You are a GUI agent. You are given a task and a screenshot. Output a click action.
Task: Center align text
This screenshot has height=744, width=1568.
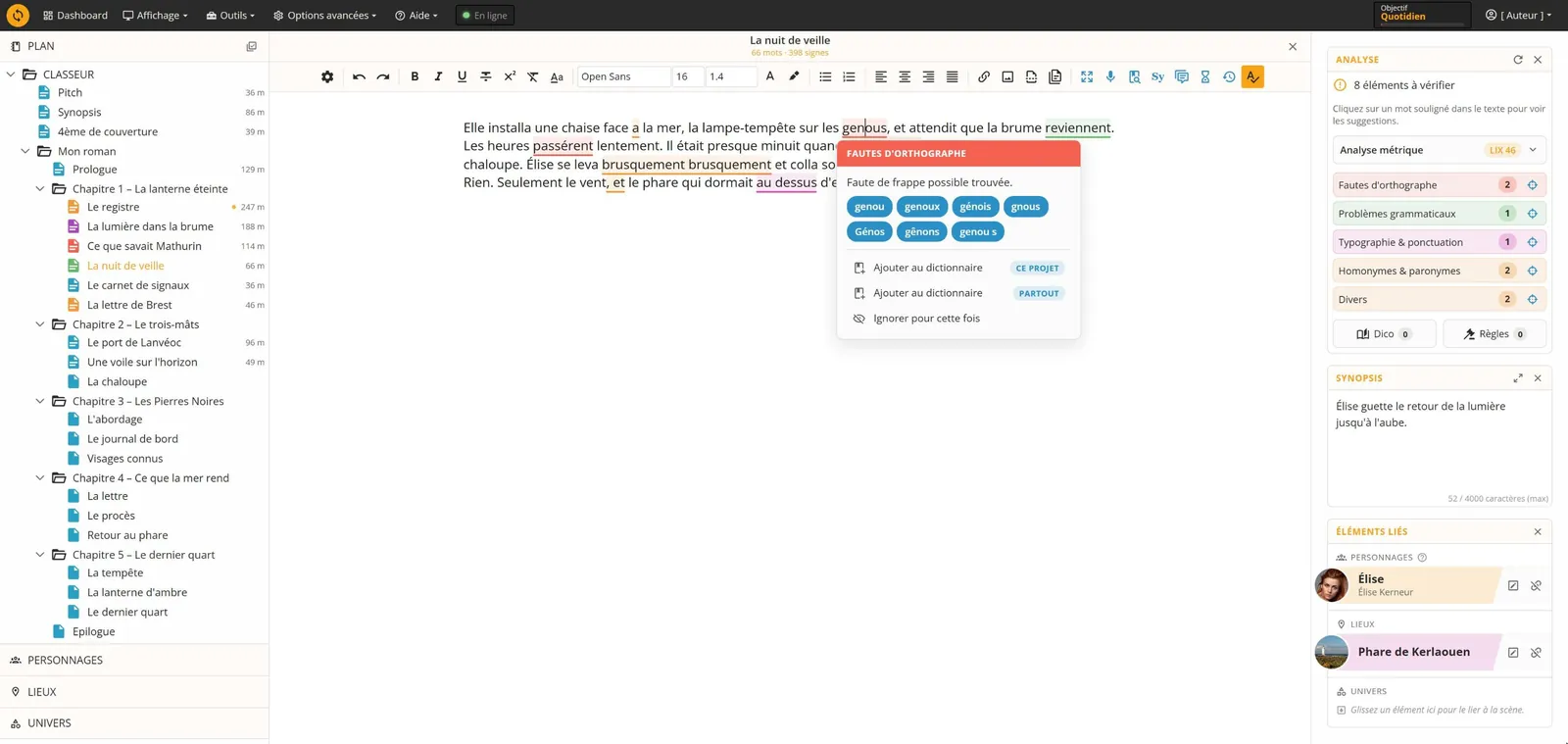coord(905,76)
